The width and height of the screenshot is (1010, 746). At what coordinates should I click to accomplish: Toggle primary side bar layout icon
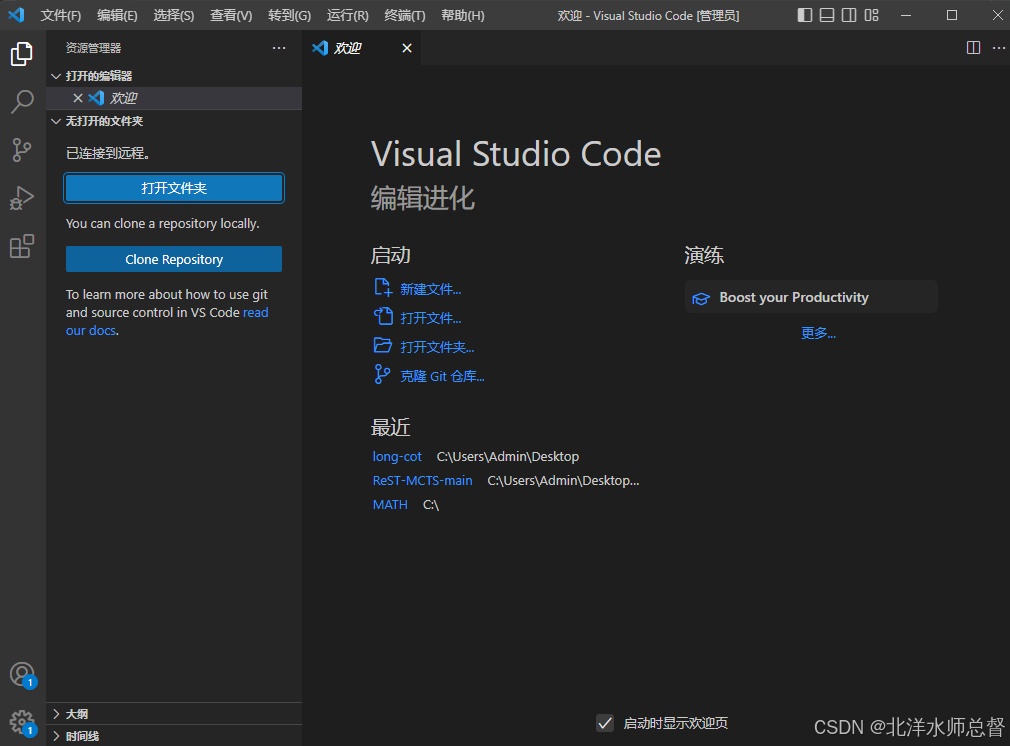[x=805, y=15]
